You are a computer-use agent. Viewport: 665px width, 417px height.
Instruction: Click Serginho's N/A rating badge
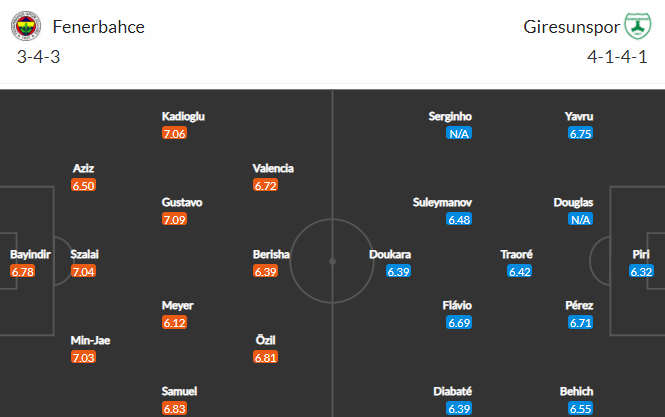pos(459,134)
